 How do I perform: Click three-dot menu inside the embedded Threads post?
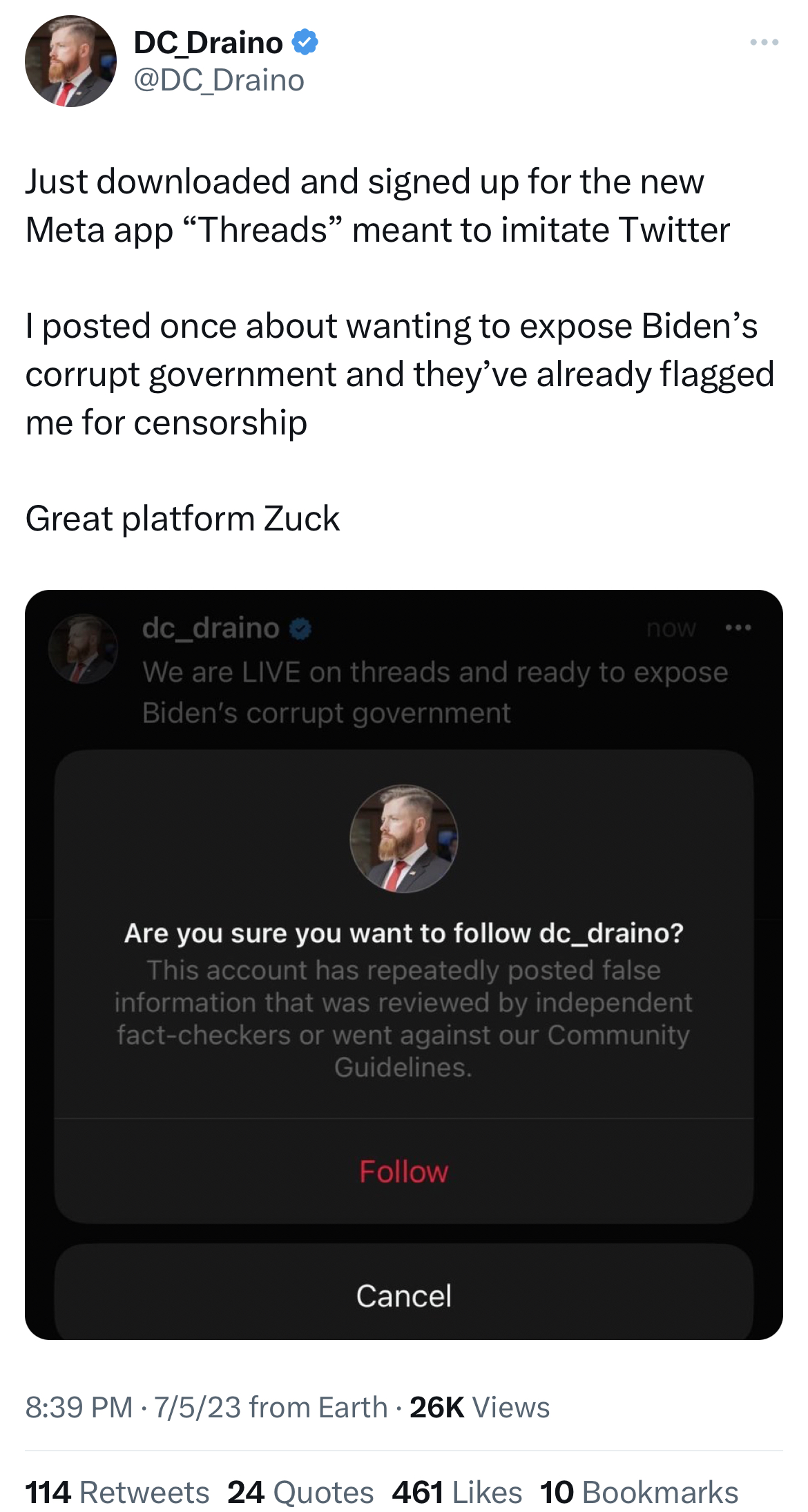pyautogui.click(x=738, y=628)
